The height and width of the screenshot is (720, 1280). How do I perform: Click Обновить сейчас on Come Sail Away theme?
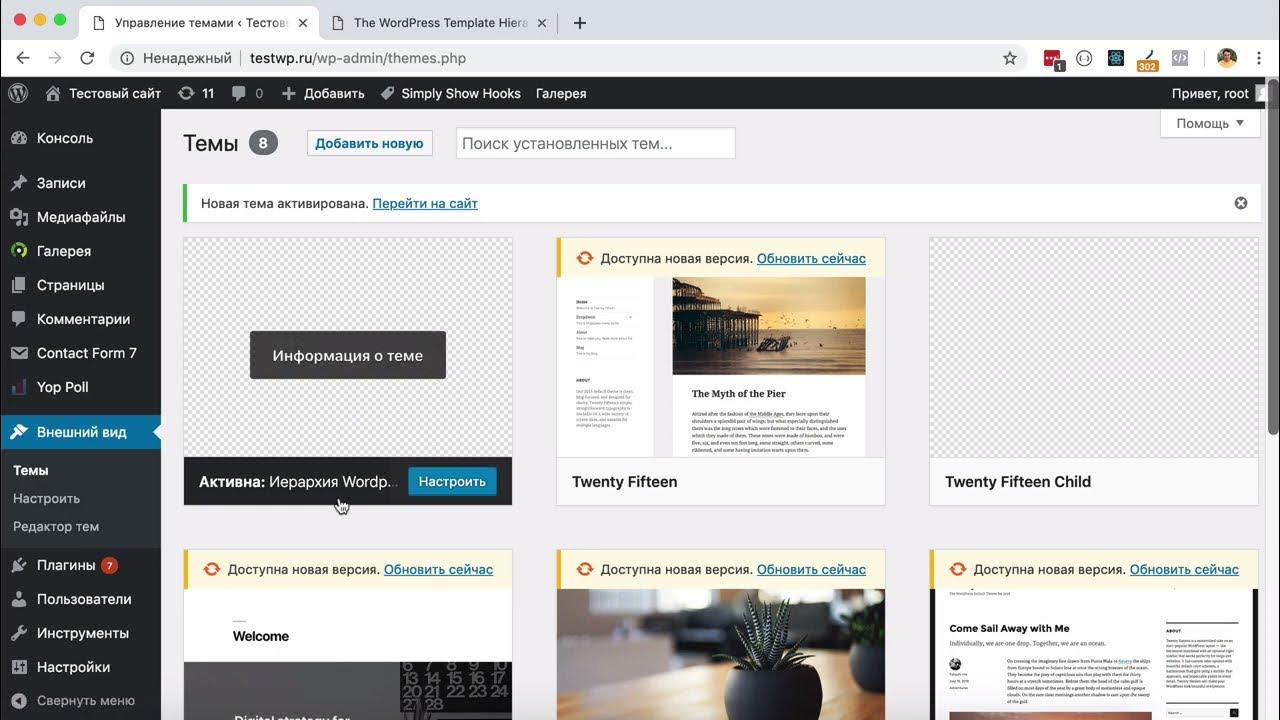pyautogui.click(x=1184, y=569)
